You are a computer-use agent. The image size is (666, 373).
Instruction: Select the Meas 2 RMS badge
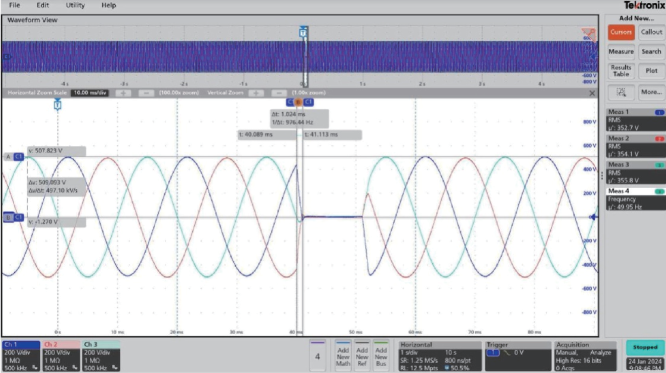635,146
